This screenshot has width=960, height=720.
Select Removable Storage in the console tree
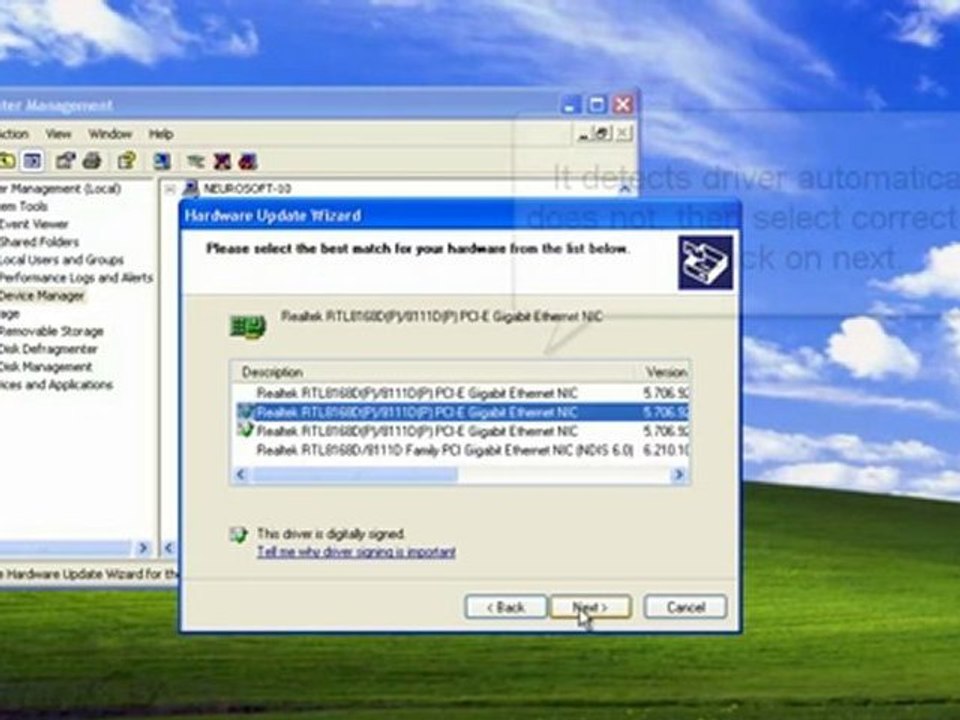coord(51,331)
